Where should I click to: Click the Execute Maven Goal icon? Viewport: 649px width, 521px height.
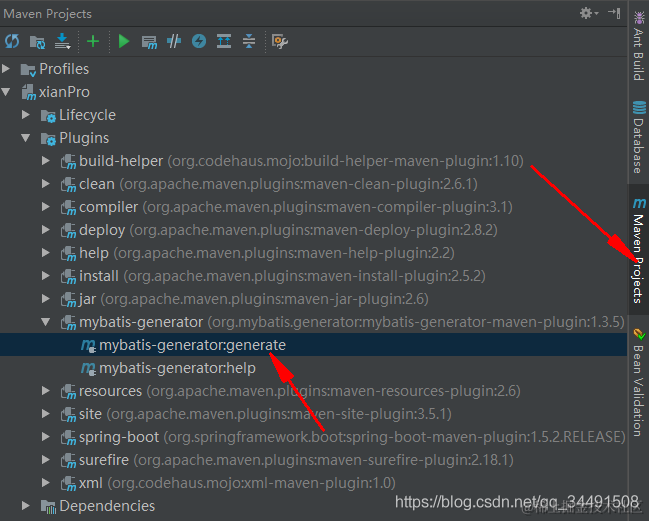[x=149, y=42]
